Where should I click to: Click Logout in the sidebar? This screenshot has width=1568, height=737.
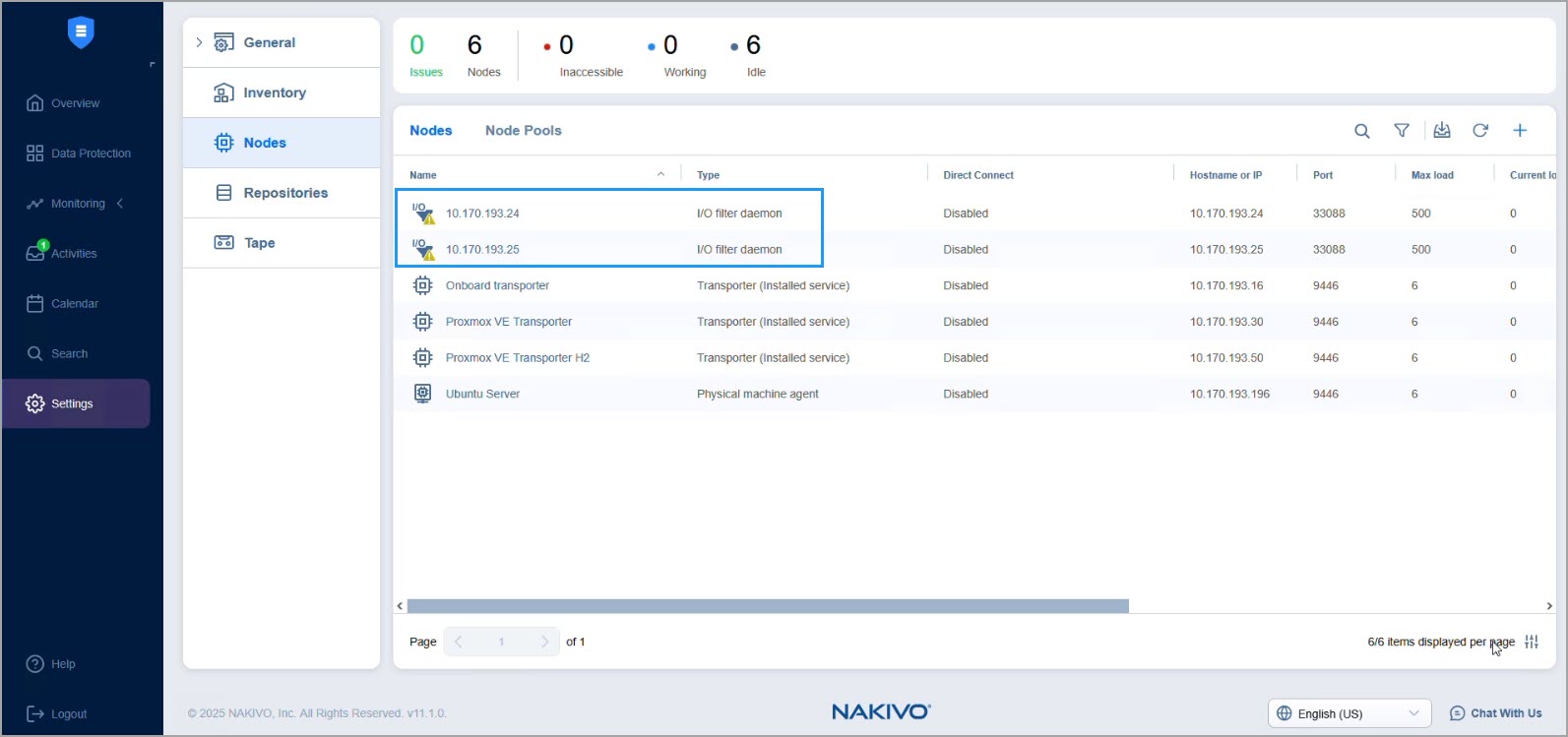point(57,714)
